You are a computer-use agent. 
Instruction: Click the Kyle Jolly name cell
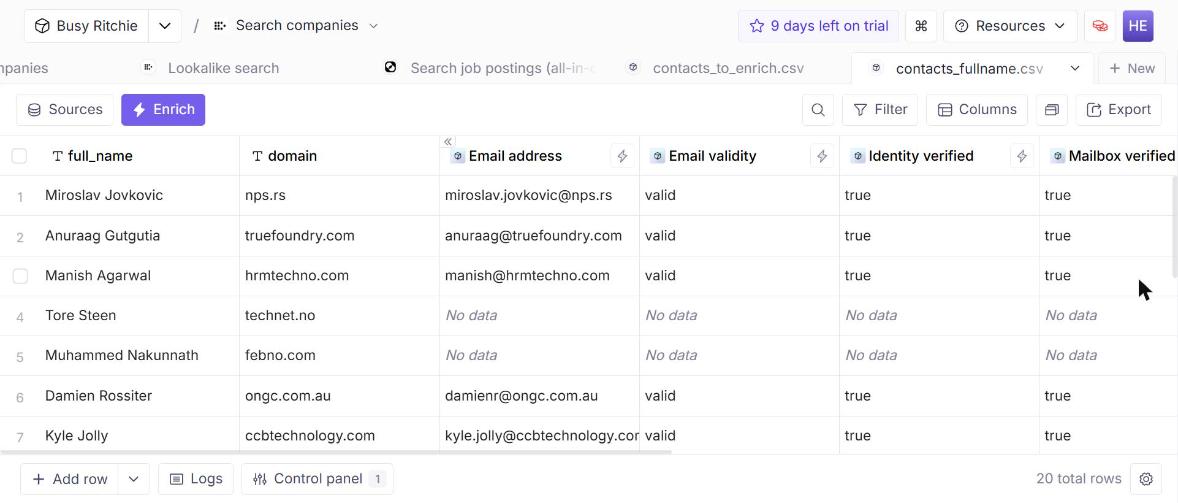[140, 435]
